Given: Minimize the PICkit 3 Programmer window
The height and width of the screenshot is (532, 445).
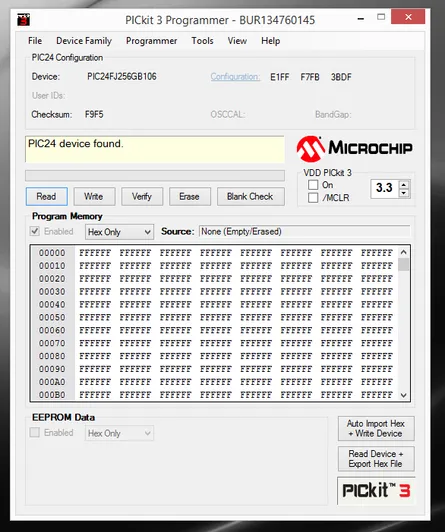Looking at the screenshot, I should click(x=361, y=18).
